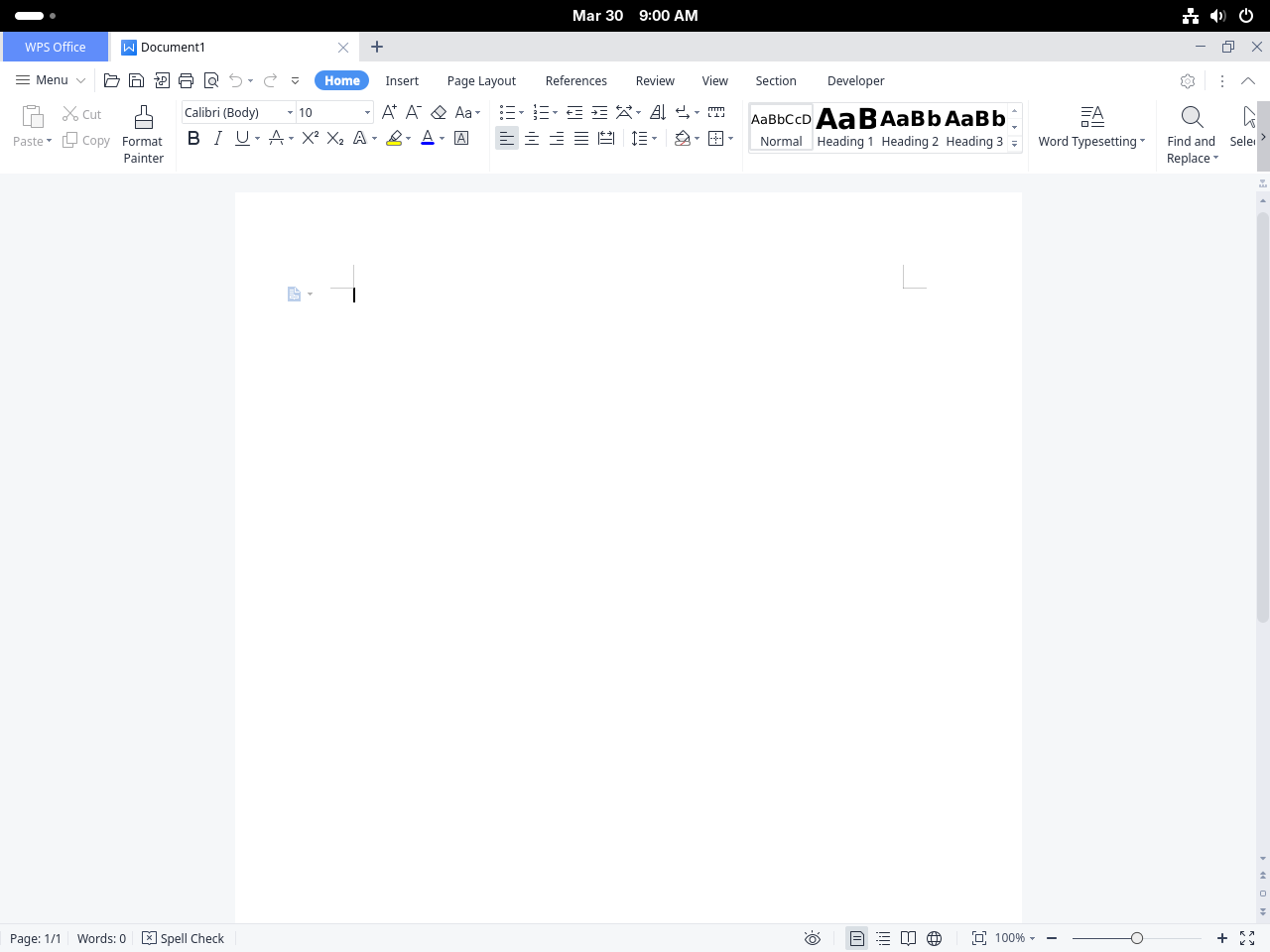Open the Format Painter tool
This screenshot has width=1270, height=952.
tap(142, 132)
